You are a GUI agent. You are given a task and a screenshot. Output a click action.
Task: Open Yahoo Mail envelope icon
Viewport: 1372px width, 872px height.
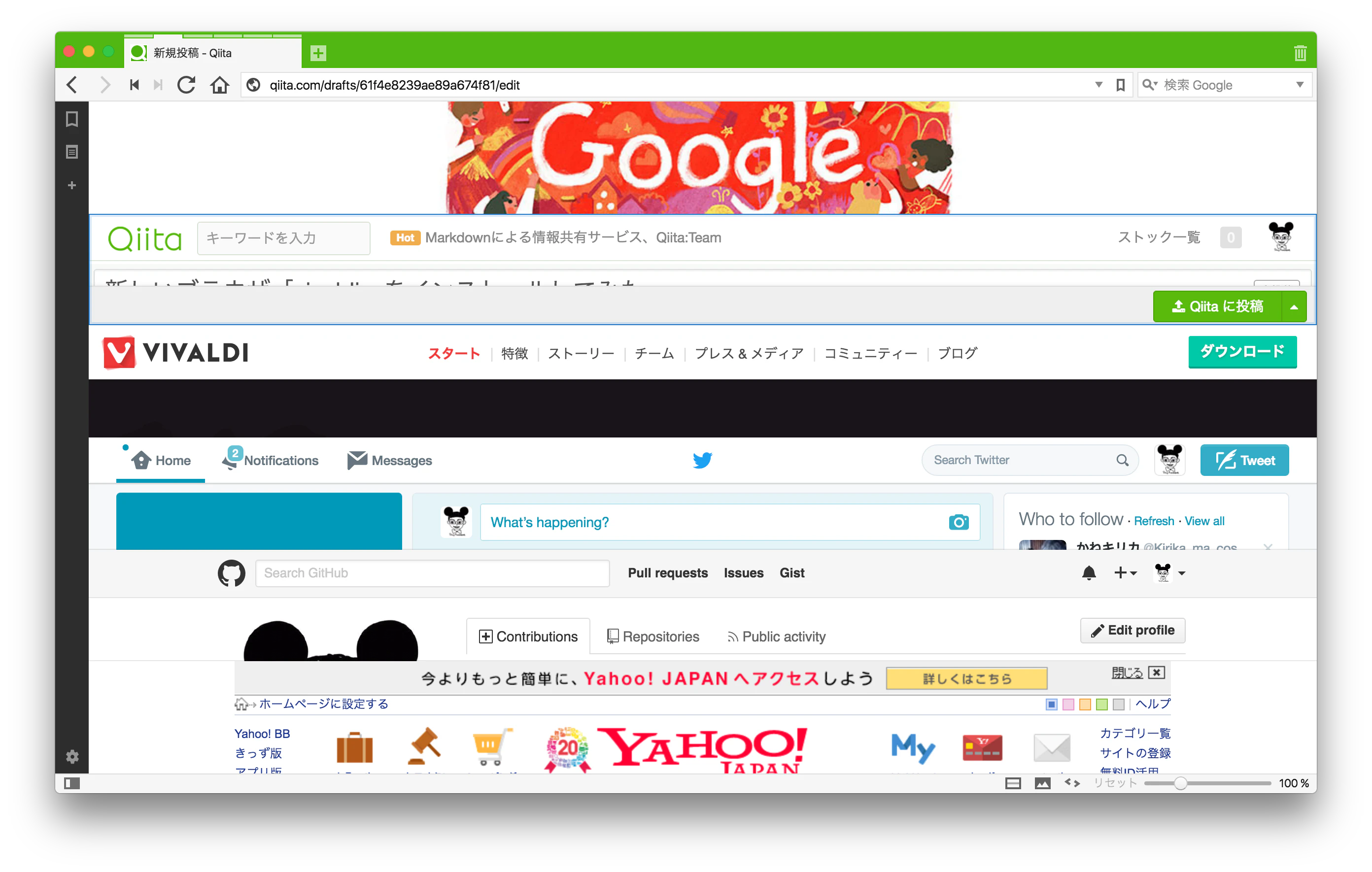tap(1052, 747)
